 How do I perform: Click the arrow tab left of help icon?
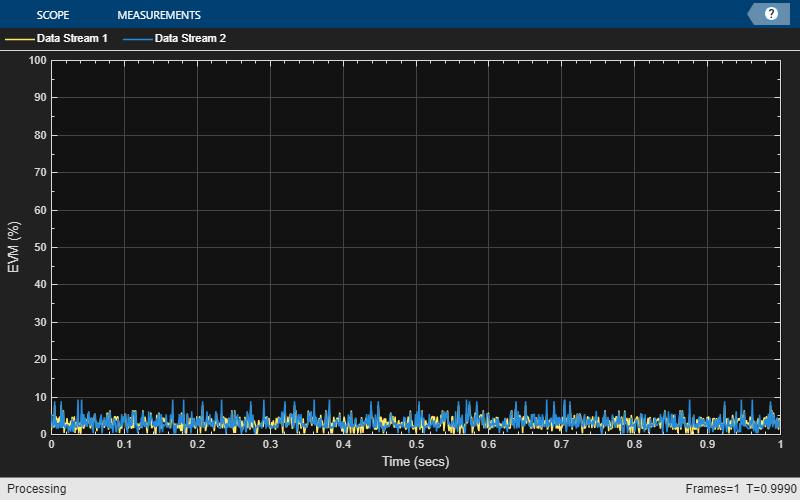click(x=754, y=14)
